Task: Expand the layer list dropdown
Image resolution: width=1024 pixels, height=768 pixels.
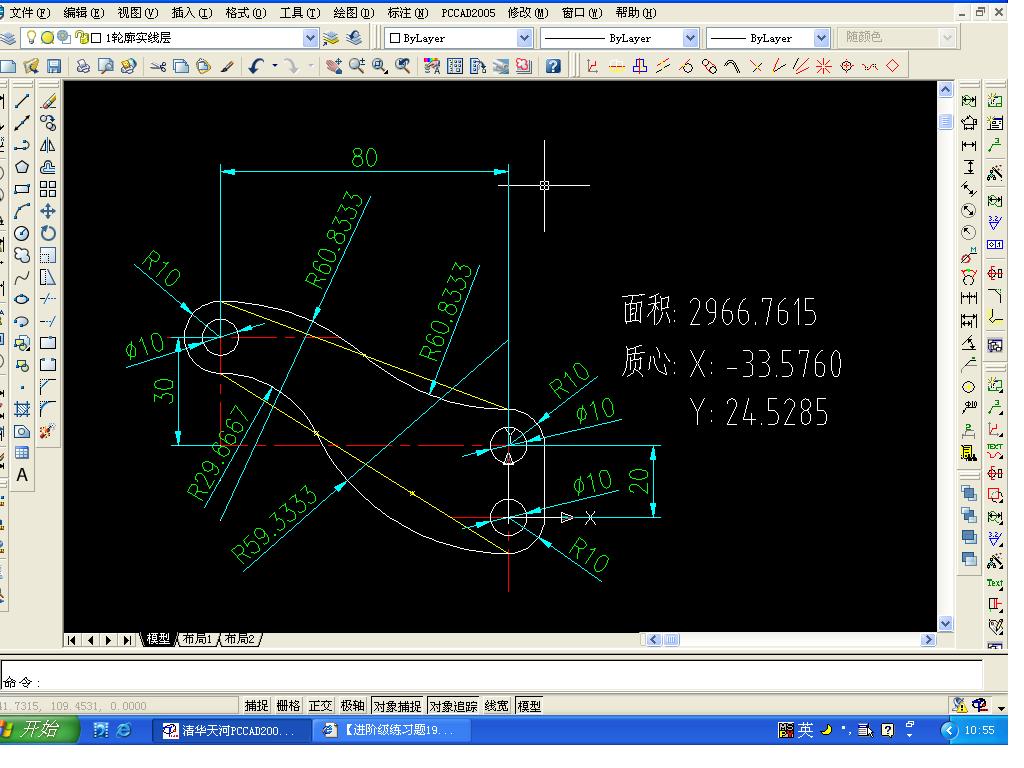Action: (311, 38)
